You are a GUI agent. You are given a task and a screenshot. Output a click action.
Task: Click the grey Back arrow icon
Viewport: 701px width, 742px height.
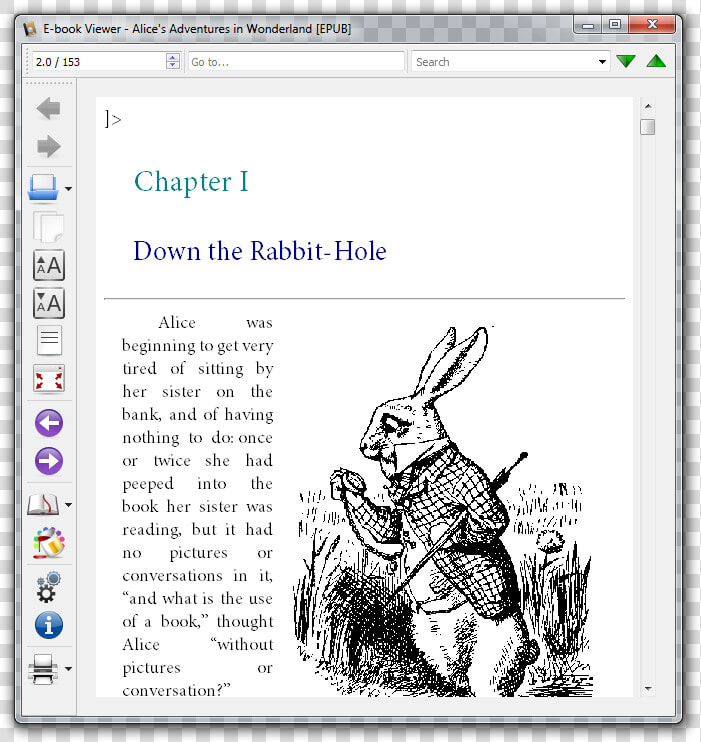(x=48, y=108)
